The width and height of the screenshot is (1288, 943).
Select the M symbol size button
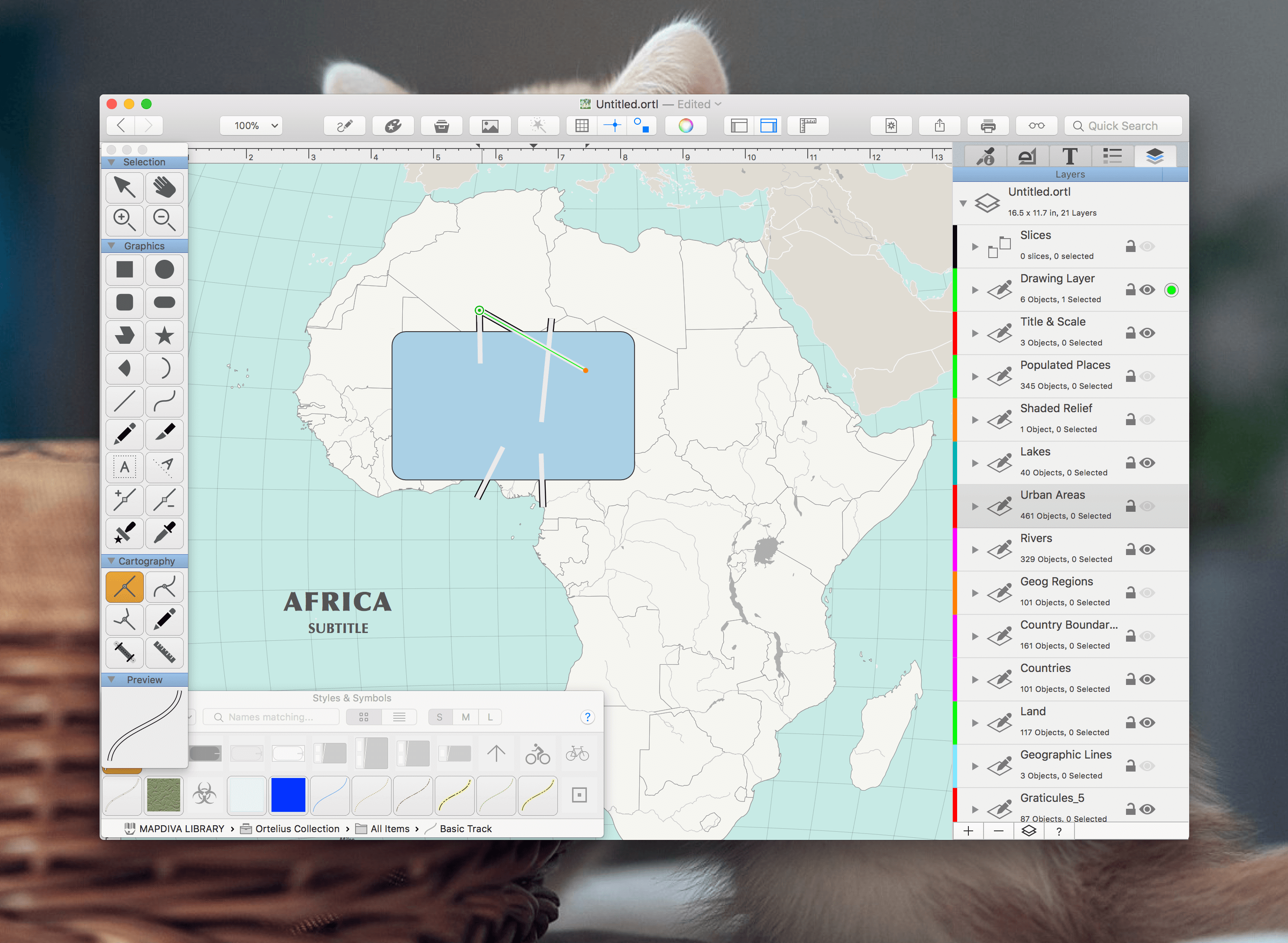(466, 717)
